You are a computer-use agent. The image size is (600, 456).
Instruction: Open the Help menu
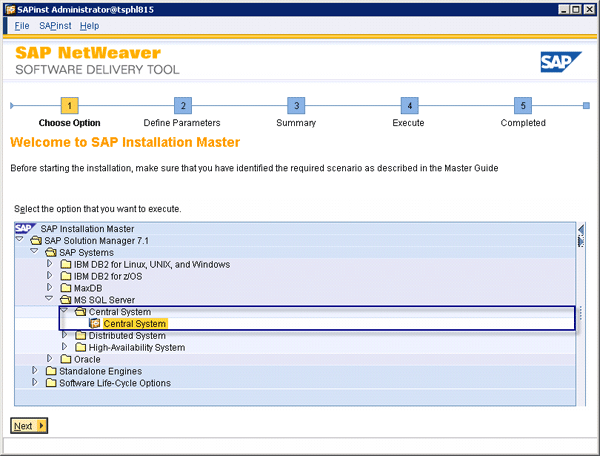click(x=89, y=25)
